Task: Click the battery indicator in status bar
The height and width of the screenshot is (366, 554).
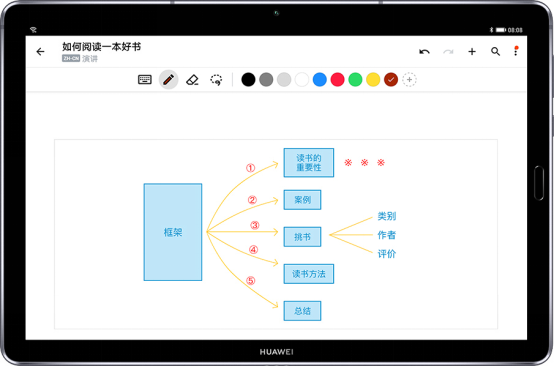Action: click(501, 30)
